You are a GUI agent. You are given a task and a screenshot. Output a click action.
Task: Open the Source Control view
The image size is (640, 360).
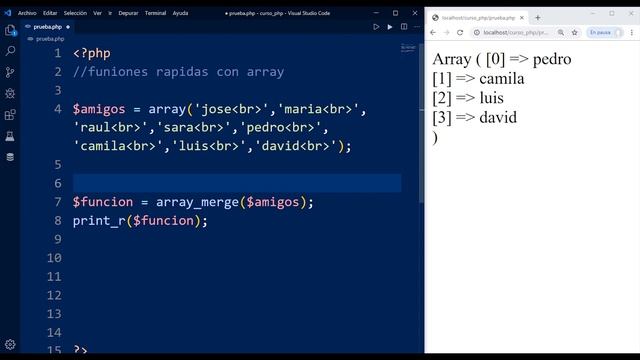point(10,72)
